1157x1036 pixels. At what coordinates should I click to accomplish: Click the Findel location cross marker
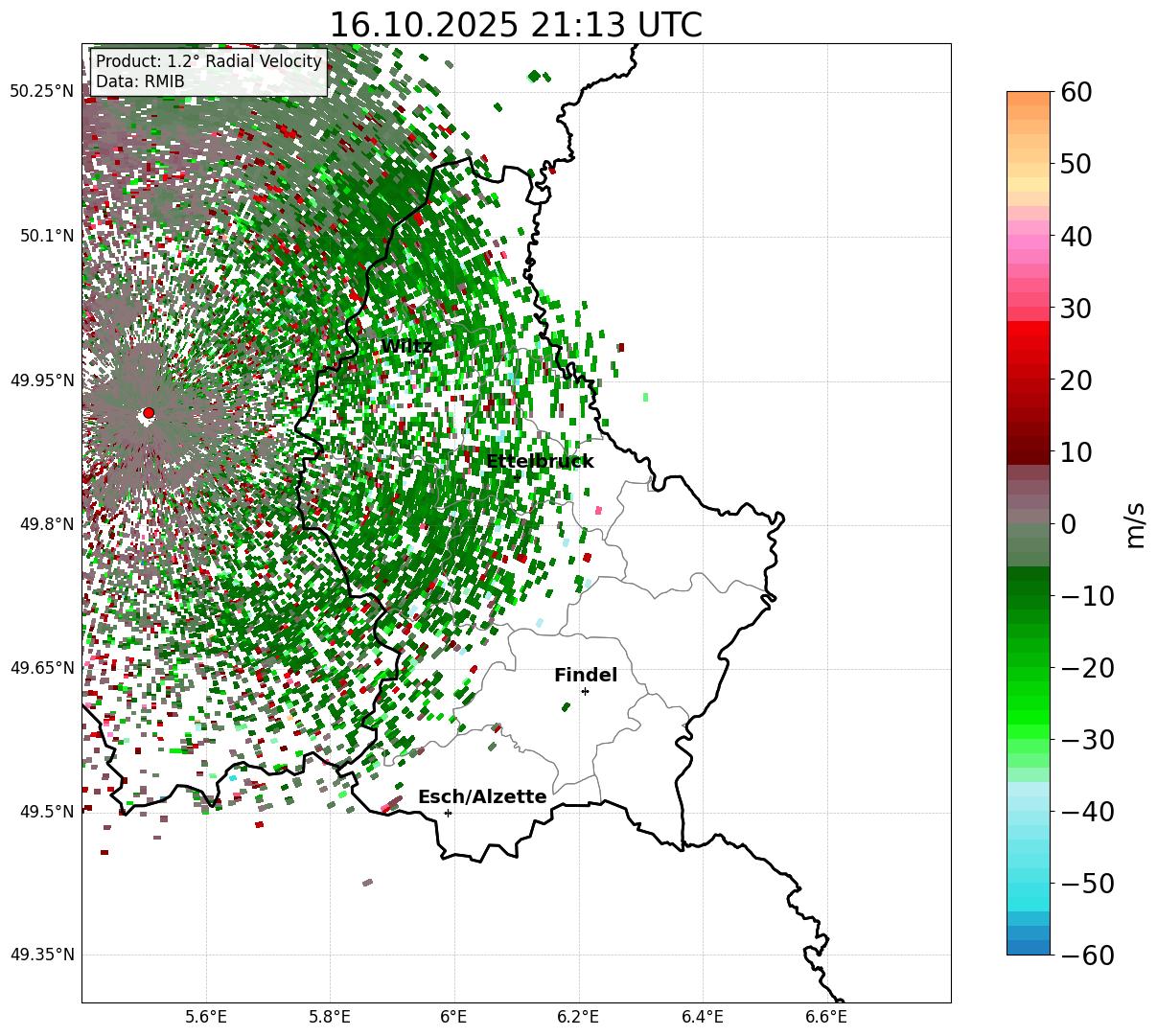[585, 691]
